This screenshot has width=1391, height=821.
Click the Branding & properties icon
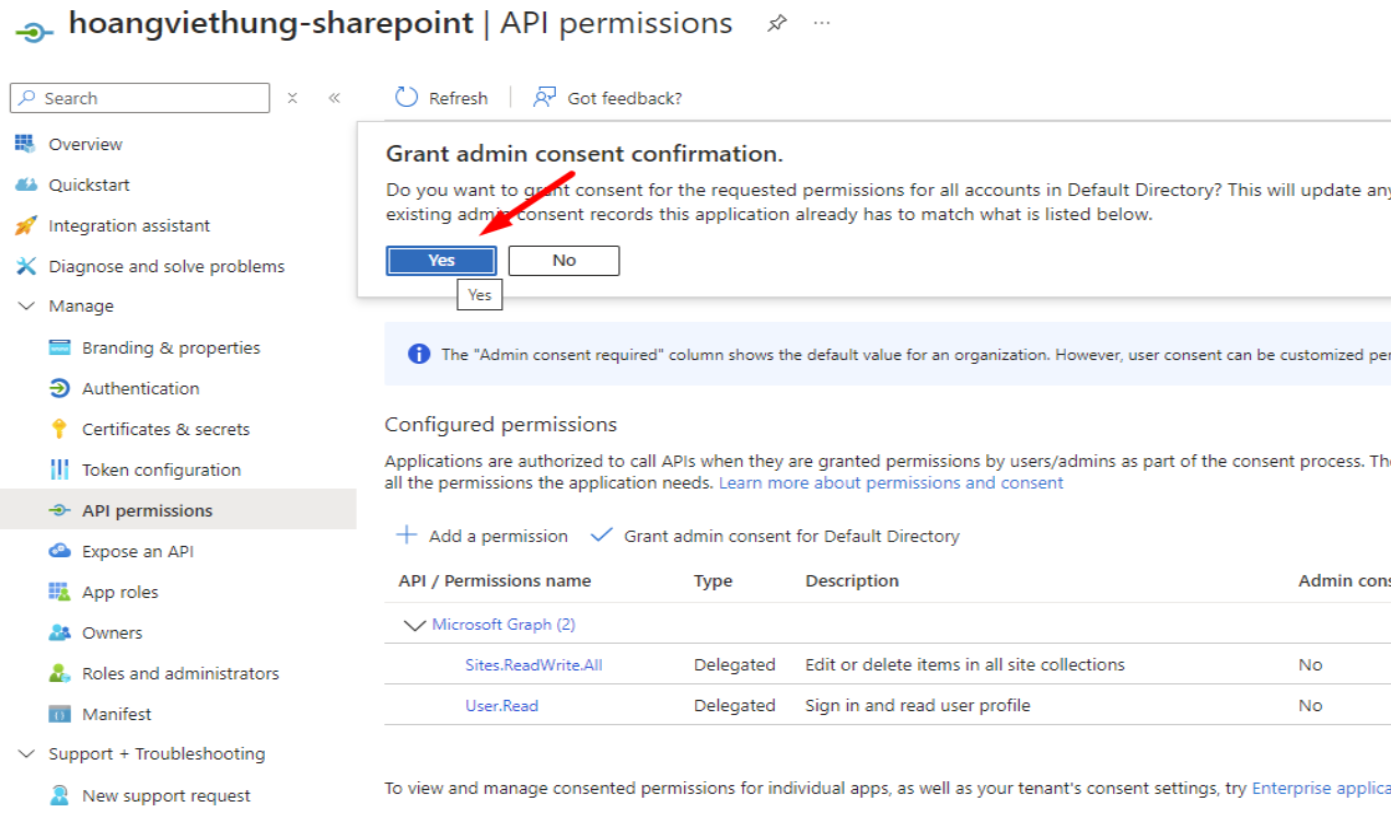(60, 347)
